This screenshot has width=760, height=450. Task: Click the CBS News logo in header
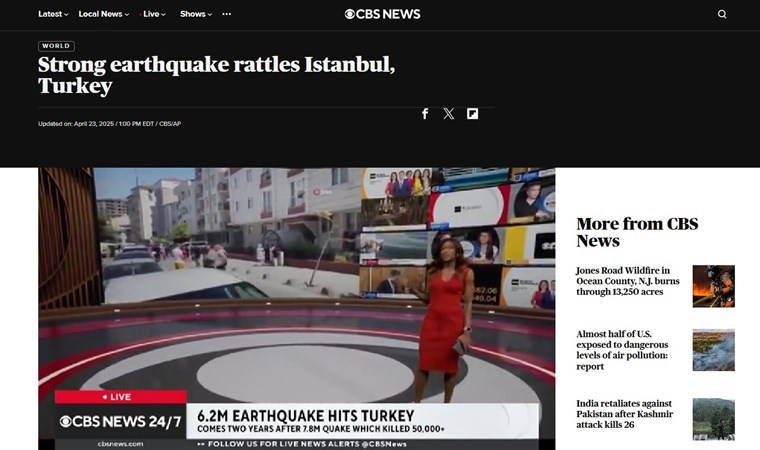coord(382,14)
